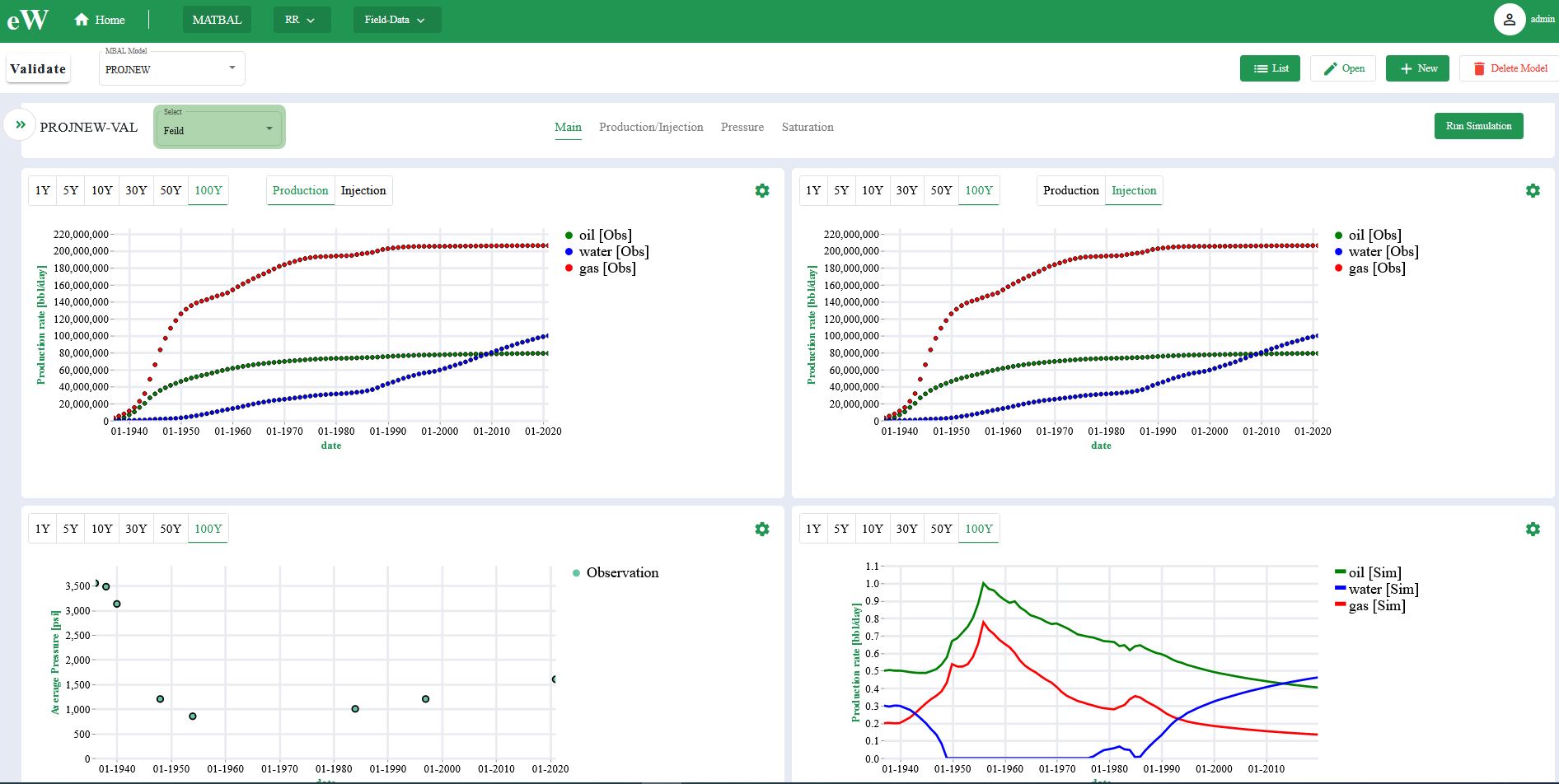Set pressure chart range to 30Y
This screenshot has width=1559, height=784.
[136, 529]
